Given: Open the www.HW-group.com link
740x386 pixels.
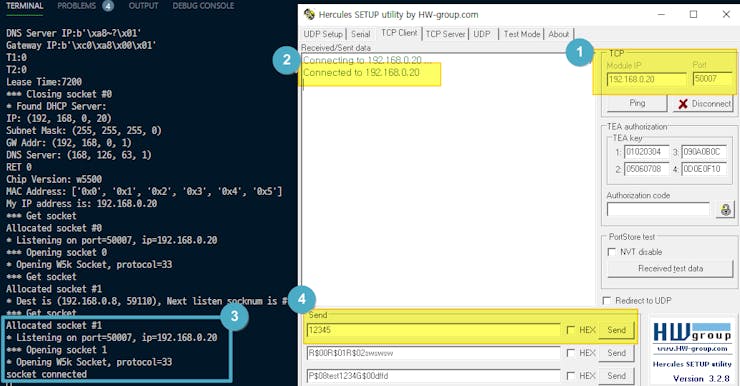Looking at the screenshot, I should pyautogui.click(x=692, y=349).
